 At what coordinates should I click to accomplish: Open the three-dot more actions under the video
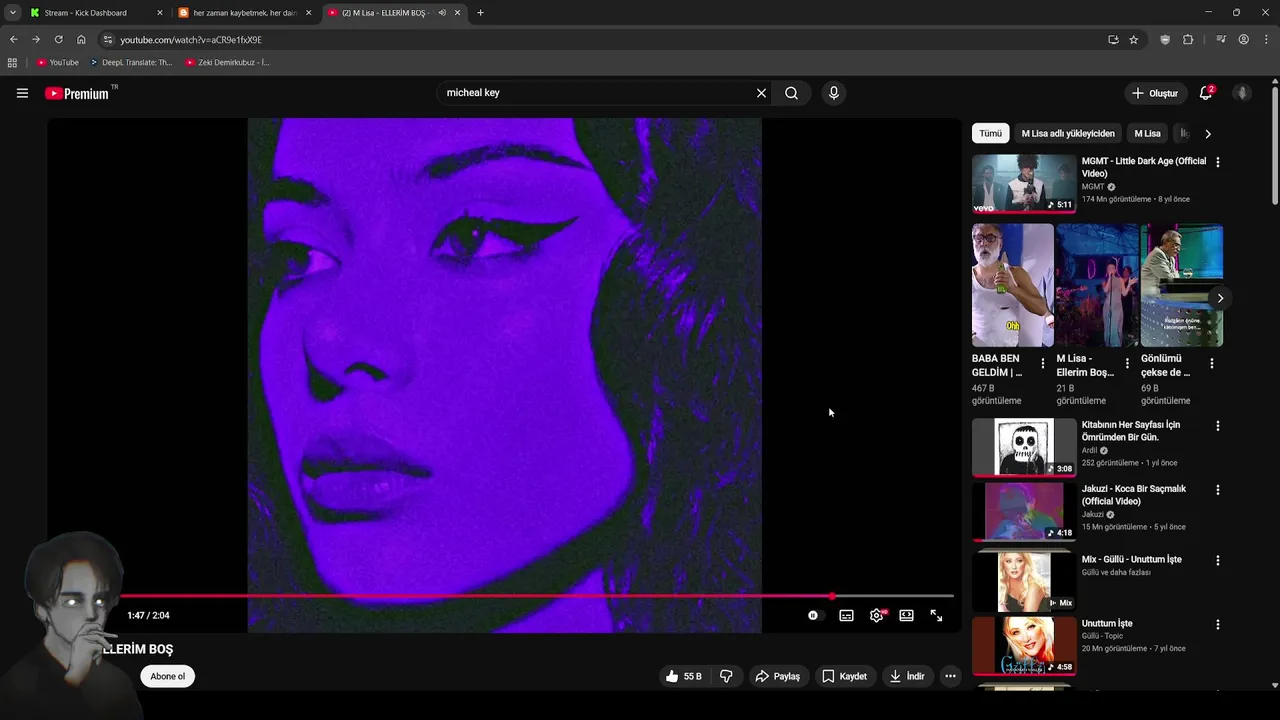pyautogui.click(x=950, y=676)
